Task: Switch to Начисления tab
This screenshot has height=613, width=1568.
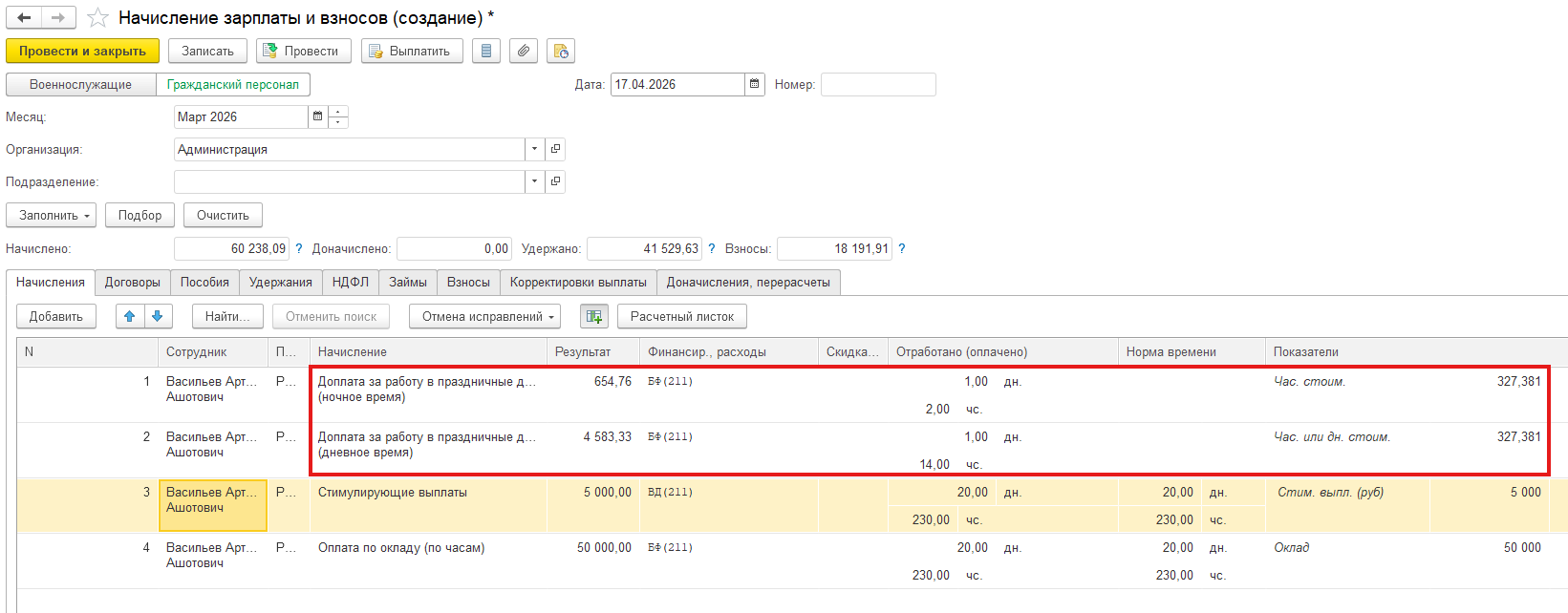Action: pos(51,282)
